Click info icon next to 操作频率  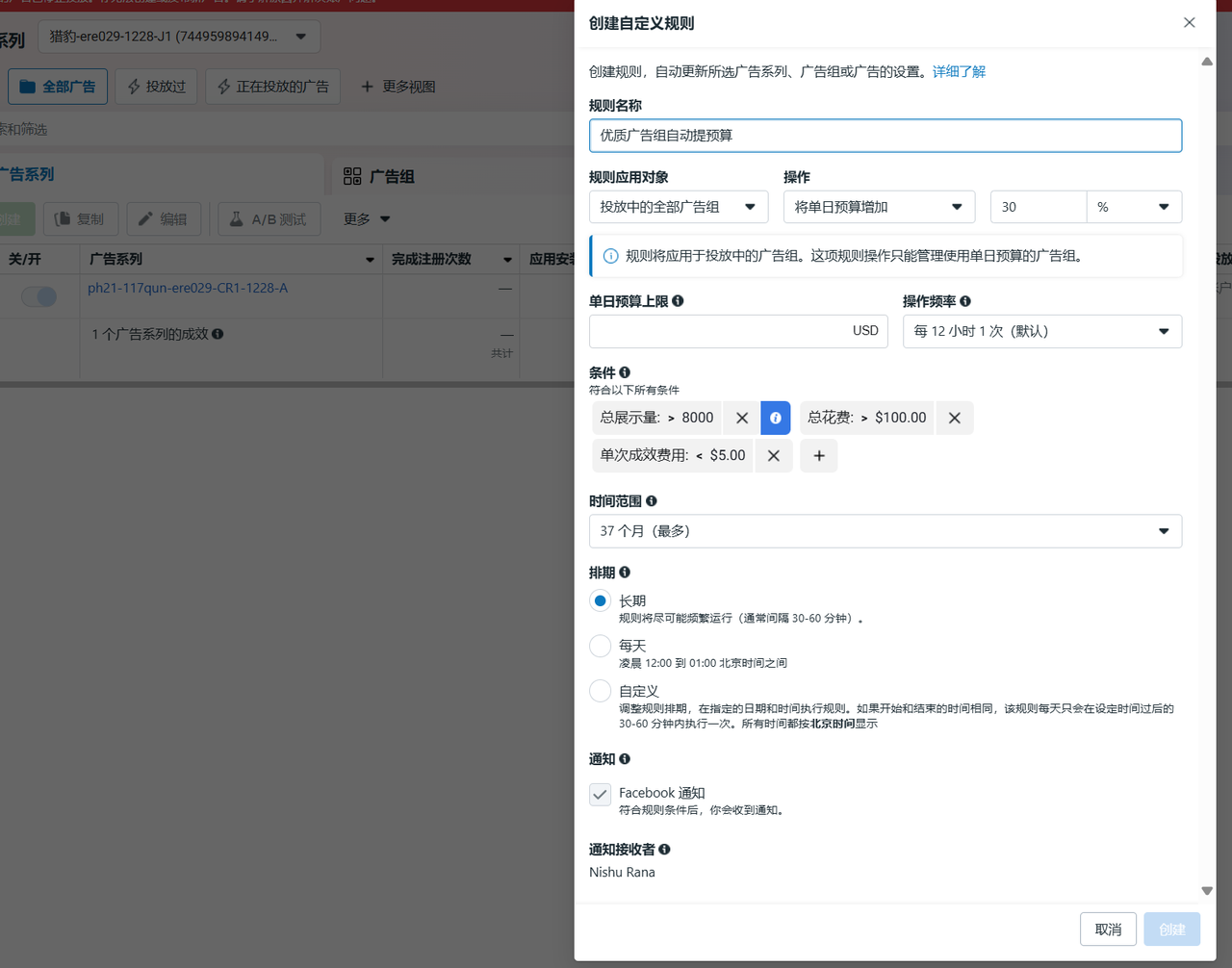point(964,301)
